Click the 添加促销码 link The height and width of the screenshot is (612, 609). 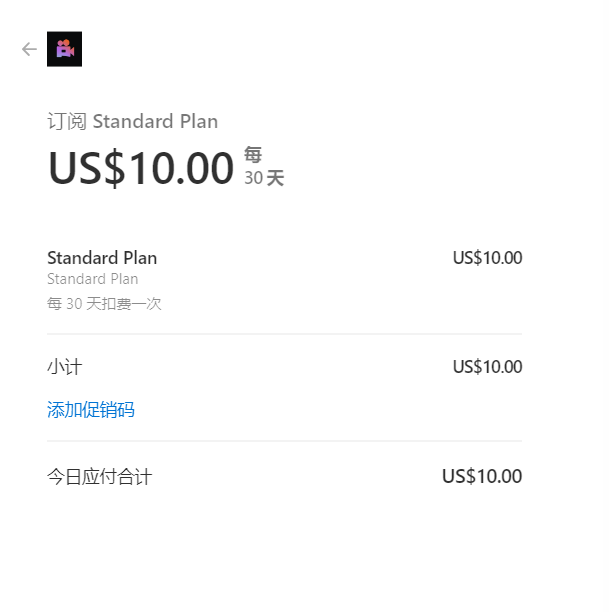pyautogui.click(x=91, y=410)
